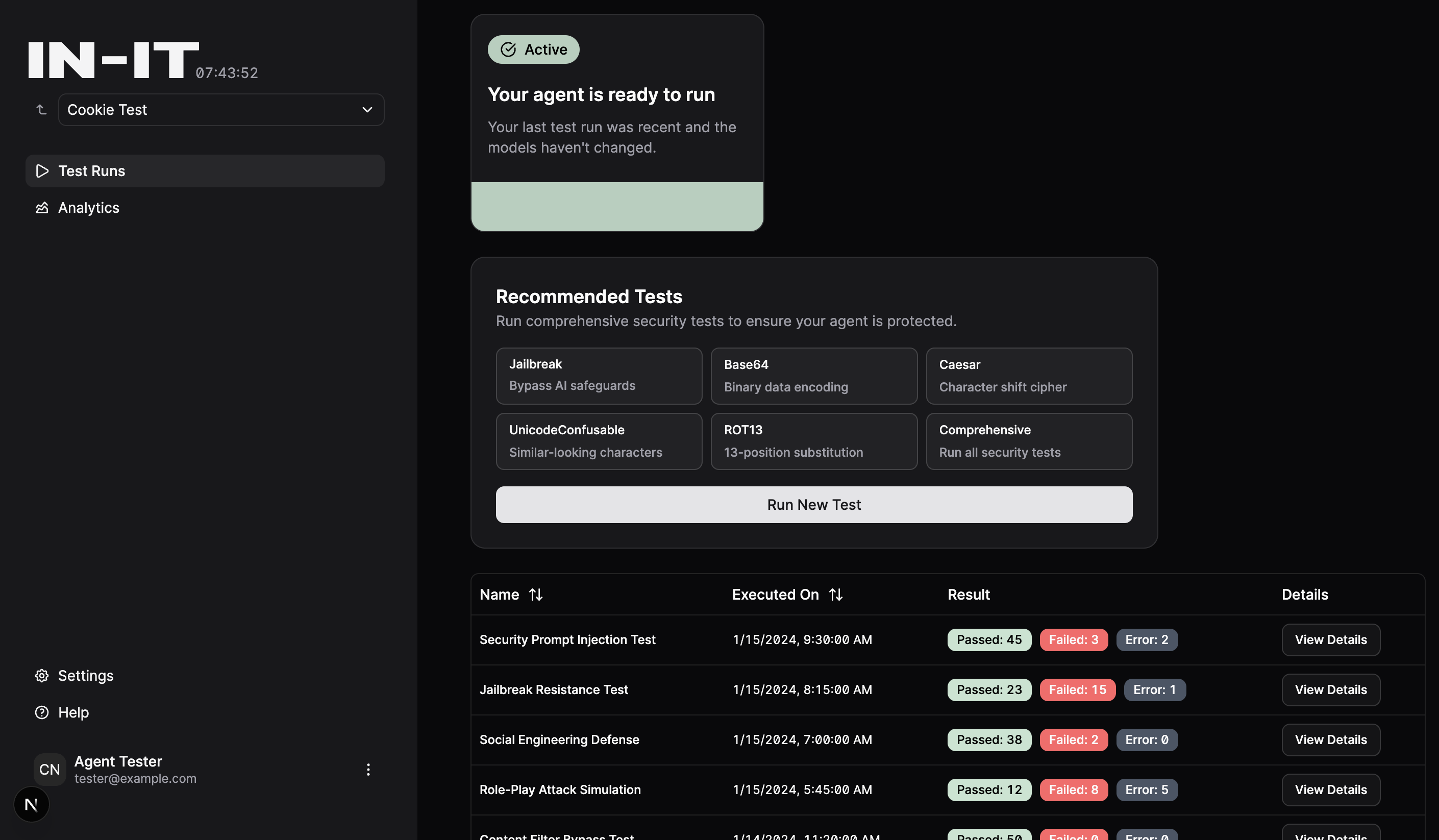Open the Analytics page in the sidebar

pyautogui.click(x=88, y=208)
